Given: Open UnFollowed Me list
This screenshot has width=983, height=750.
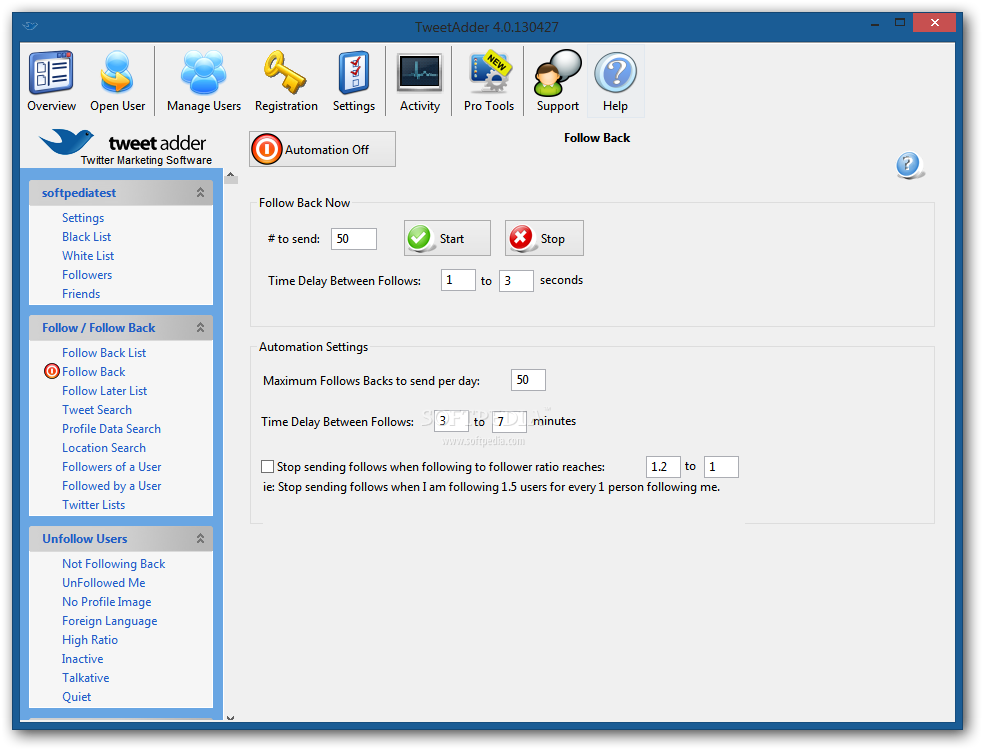Looking at the screenshot, I should 103,583.
